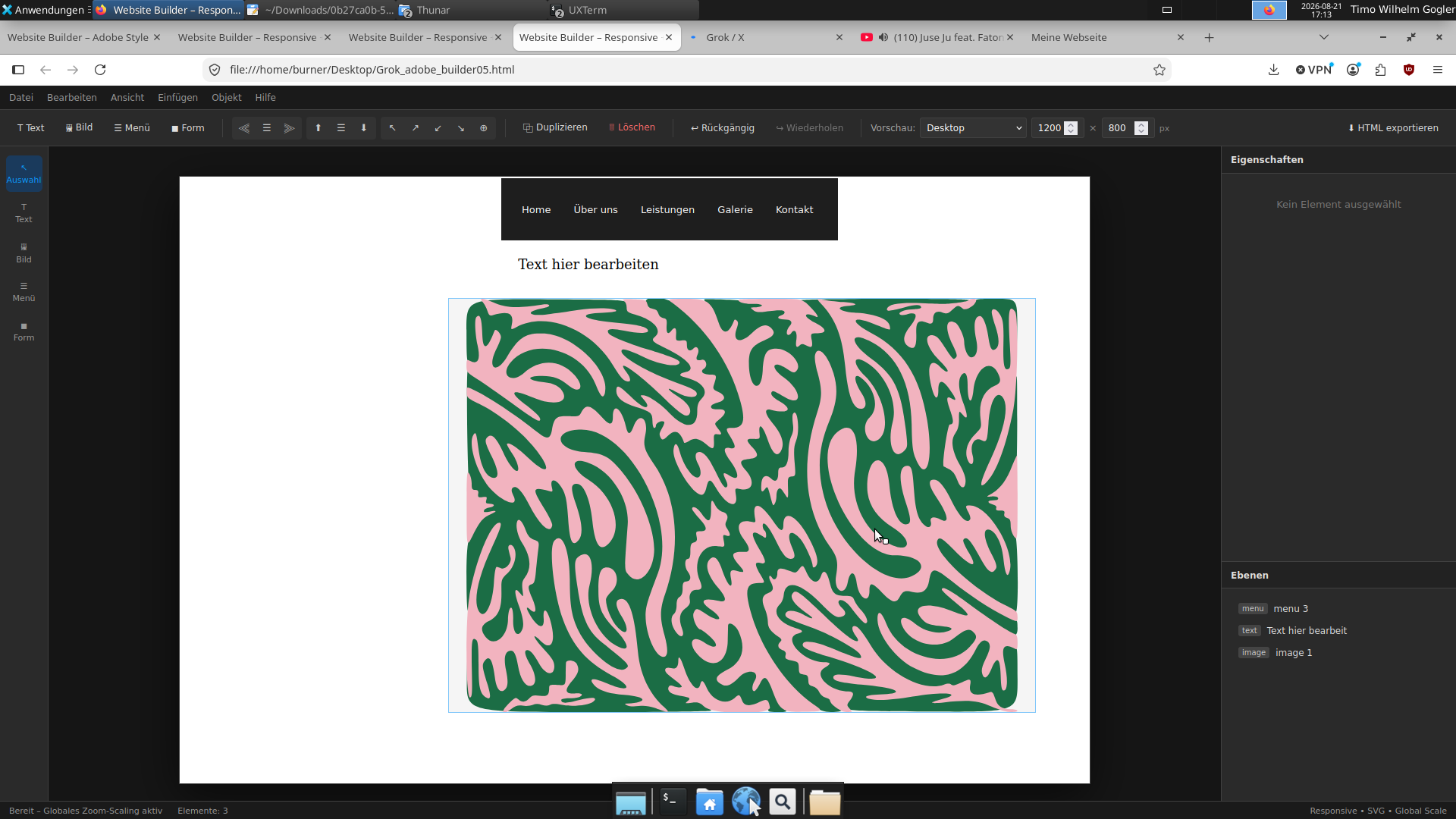Viewport: 1456px width, 819px height.
Task: Move element to top-left corner
Action: tap(393, 128)
